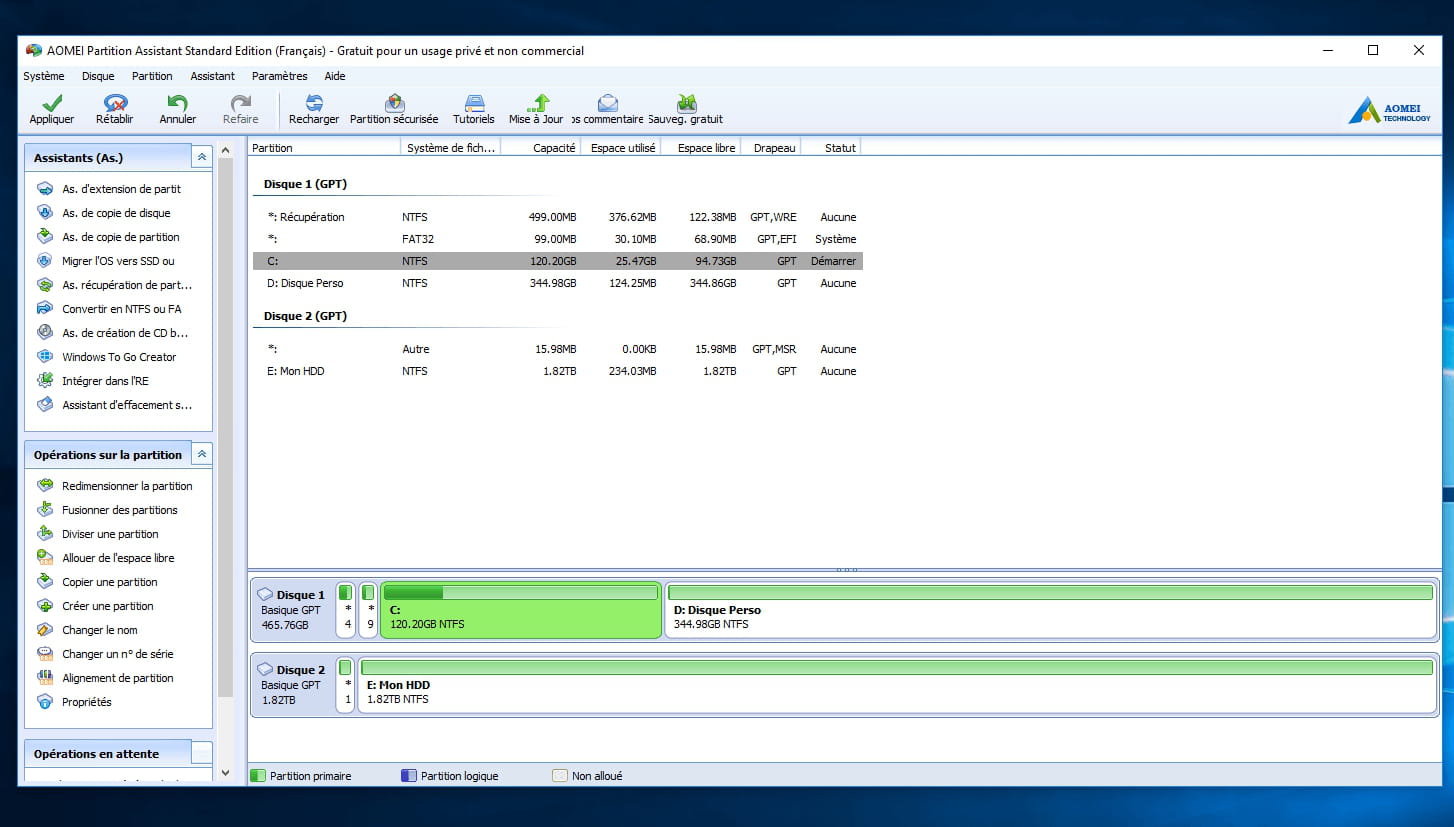Choose Diviser une partition
1454x827 pixels.
110,534
